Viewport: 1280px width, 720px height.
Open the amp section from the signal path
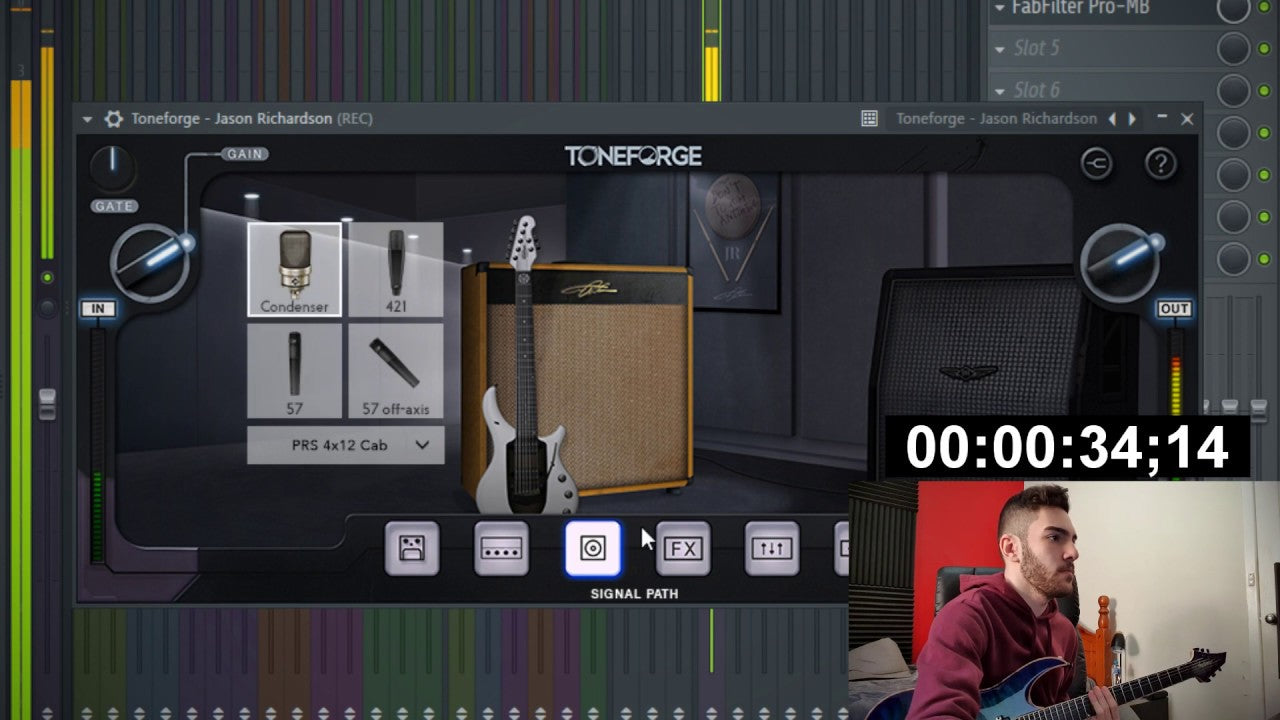pyautogui.click(x=501, y=549)
